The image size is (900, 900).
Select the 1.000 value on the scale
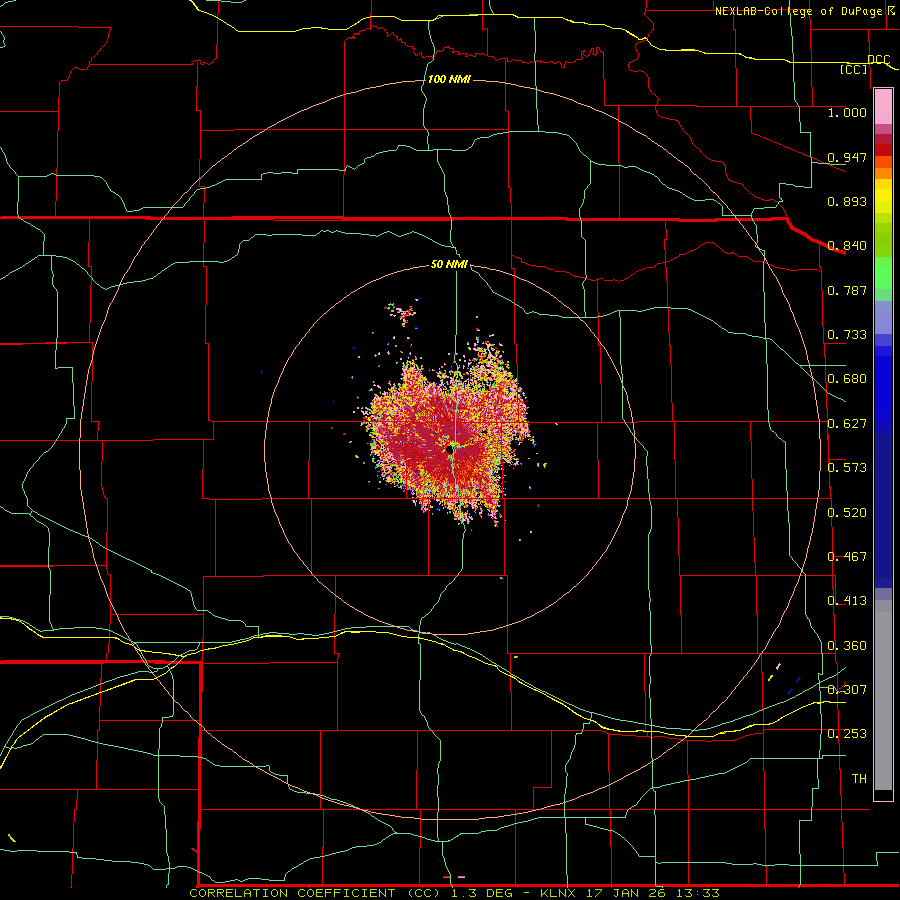coord(847,112)
